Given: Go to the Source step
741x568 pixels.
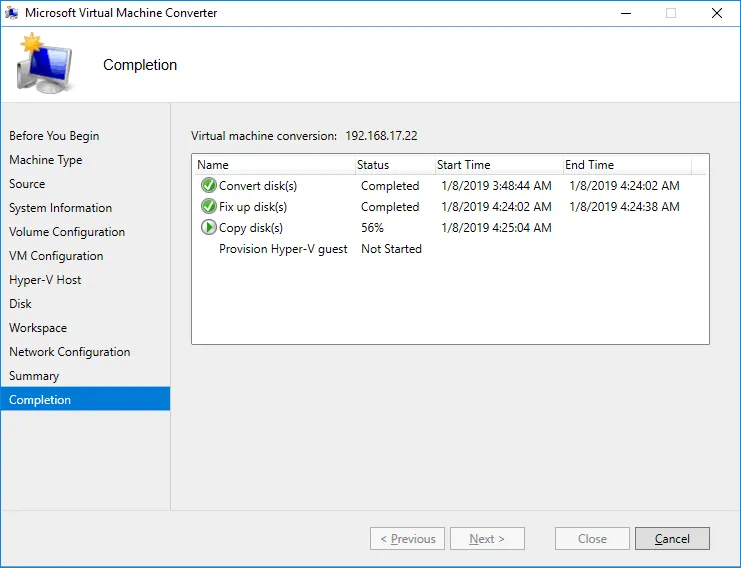Looking at the screenshot, I should [27, 184].
